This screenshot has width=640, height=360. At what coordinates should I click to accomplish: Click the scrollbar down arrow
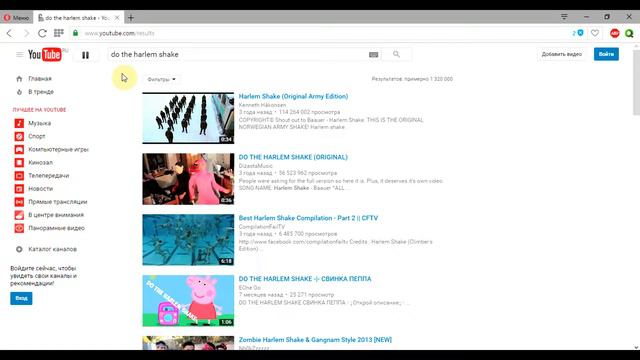[636, 347]
